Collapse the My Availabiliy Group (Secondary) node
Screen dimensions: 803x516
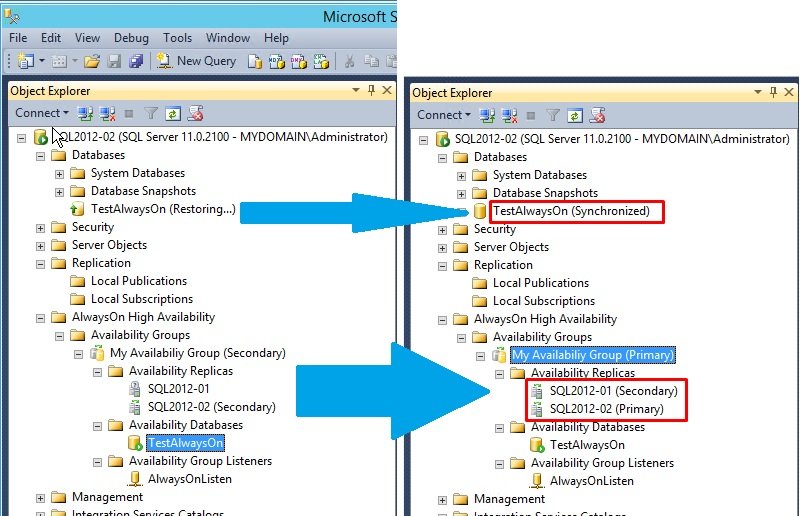tap(79, 353)
